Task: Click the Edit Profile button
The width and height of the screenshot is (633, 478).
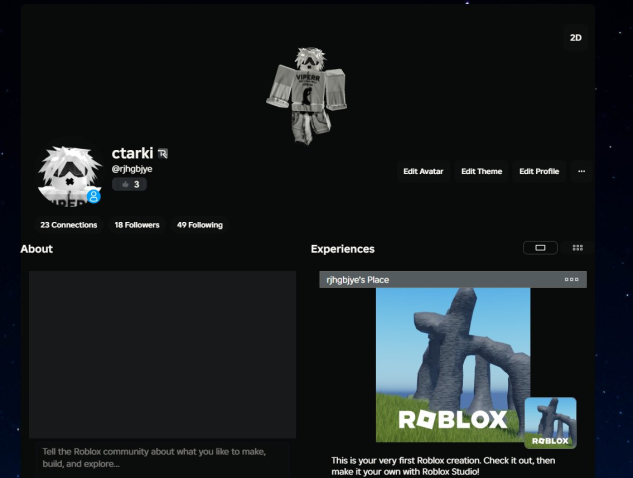Action: pos(539,171)
